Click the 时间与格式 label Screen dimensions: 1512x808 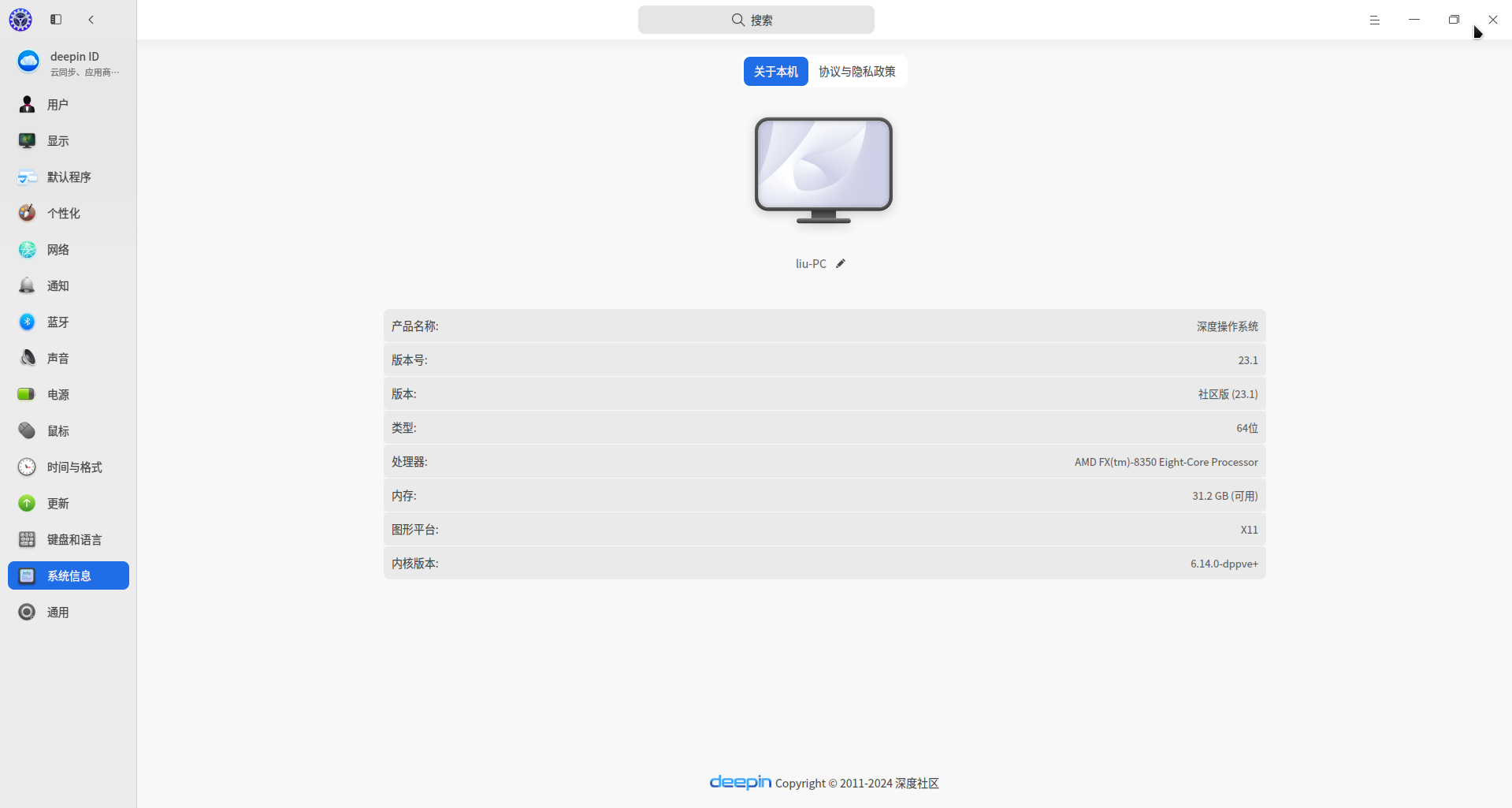[75, 467]
